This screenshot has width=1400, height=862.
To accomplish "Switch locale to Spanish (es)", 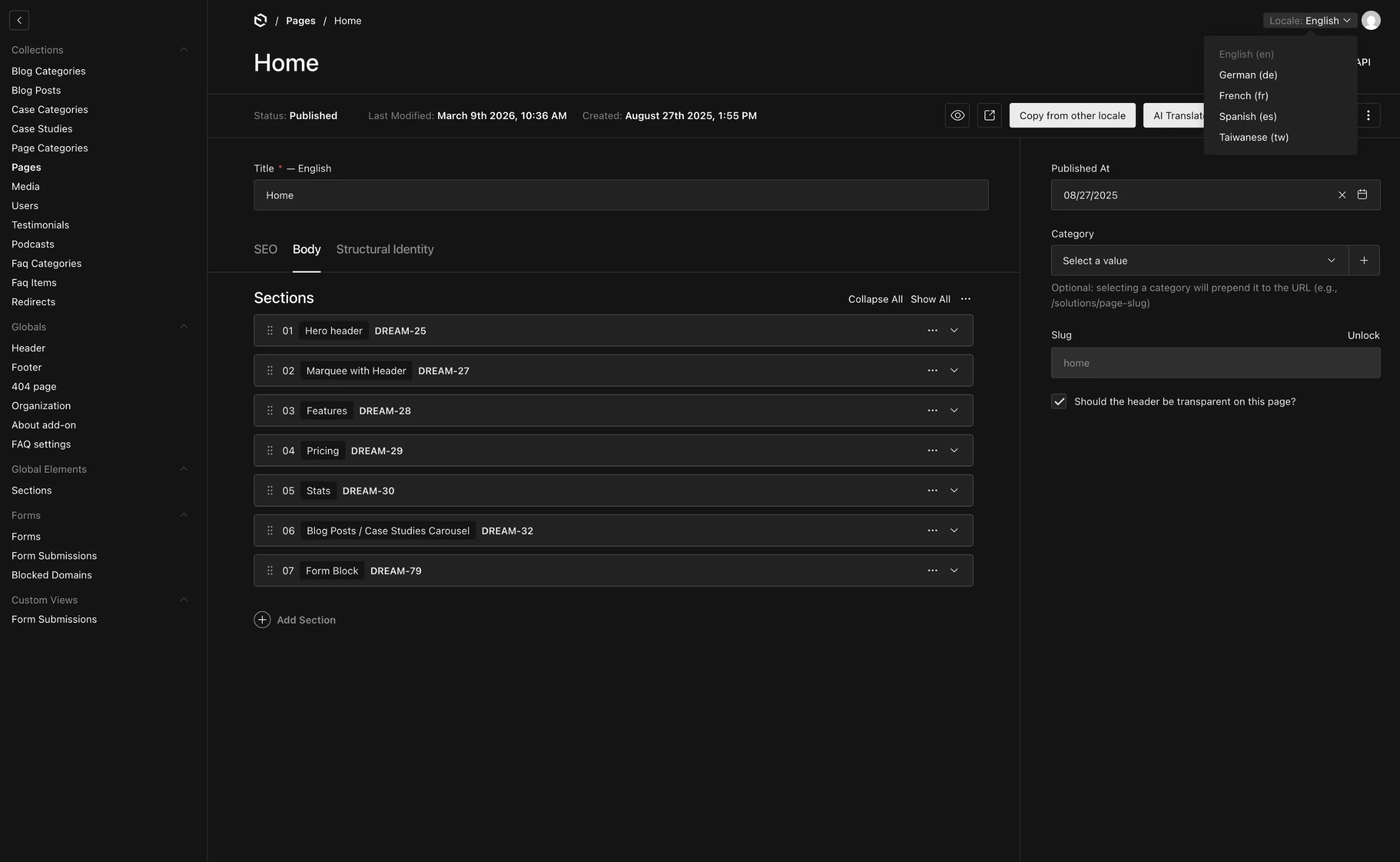I will [1247, 116].
